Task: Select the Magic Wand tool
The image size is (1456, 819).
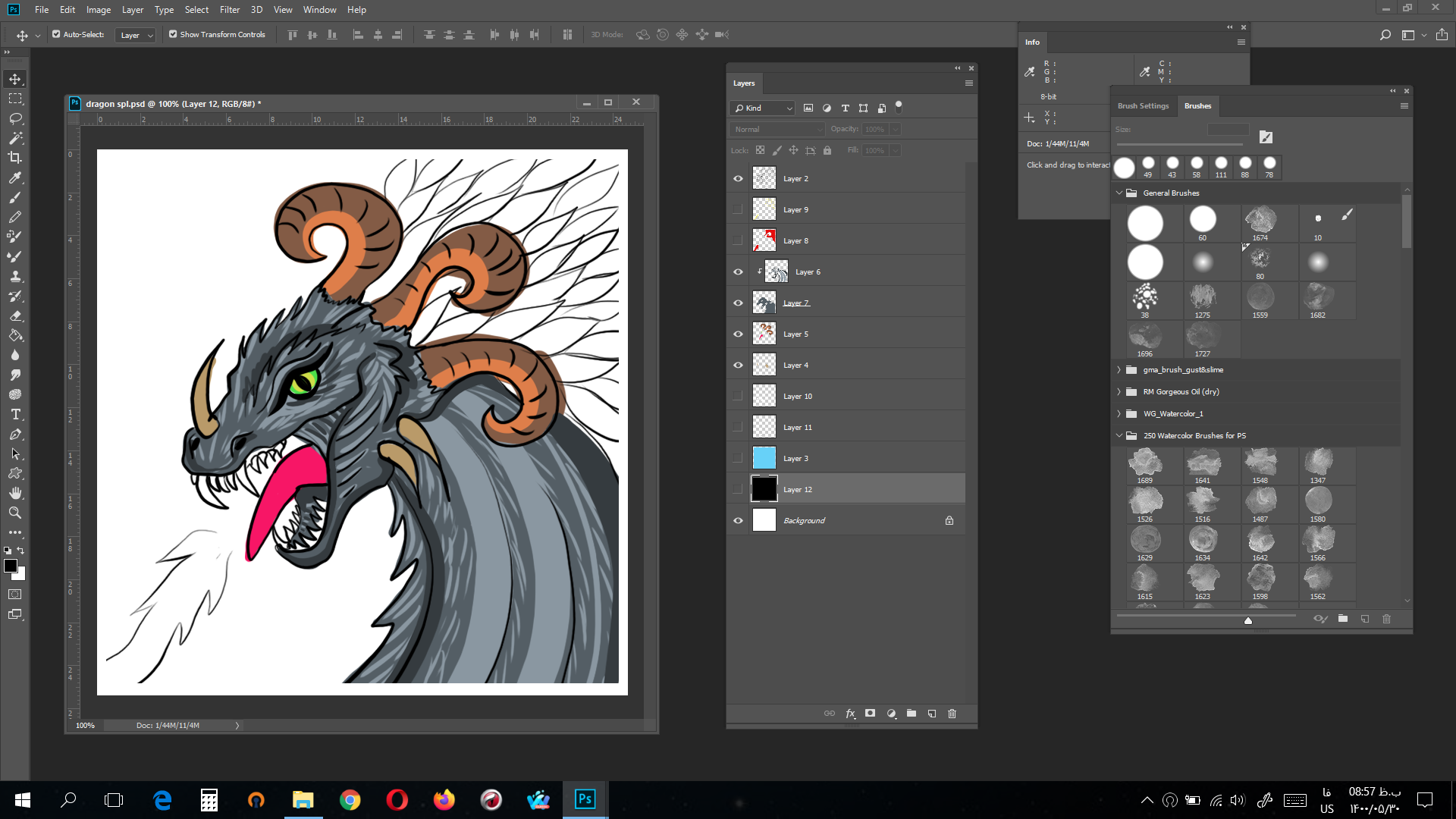Action: 15,138
